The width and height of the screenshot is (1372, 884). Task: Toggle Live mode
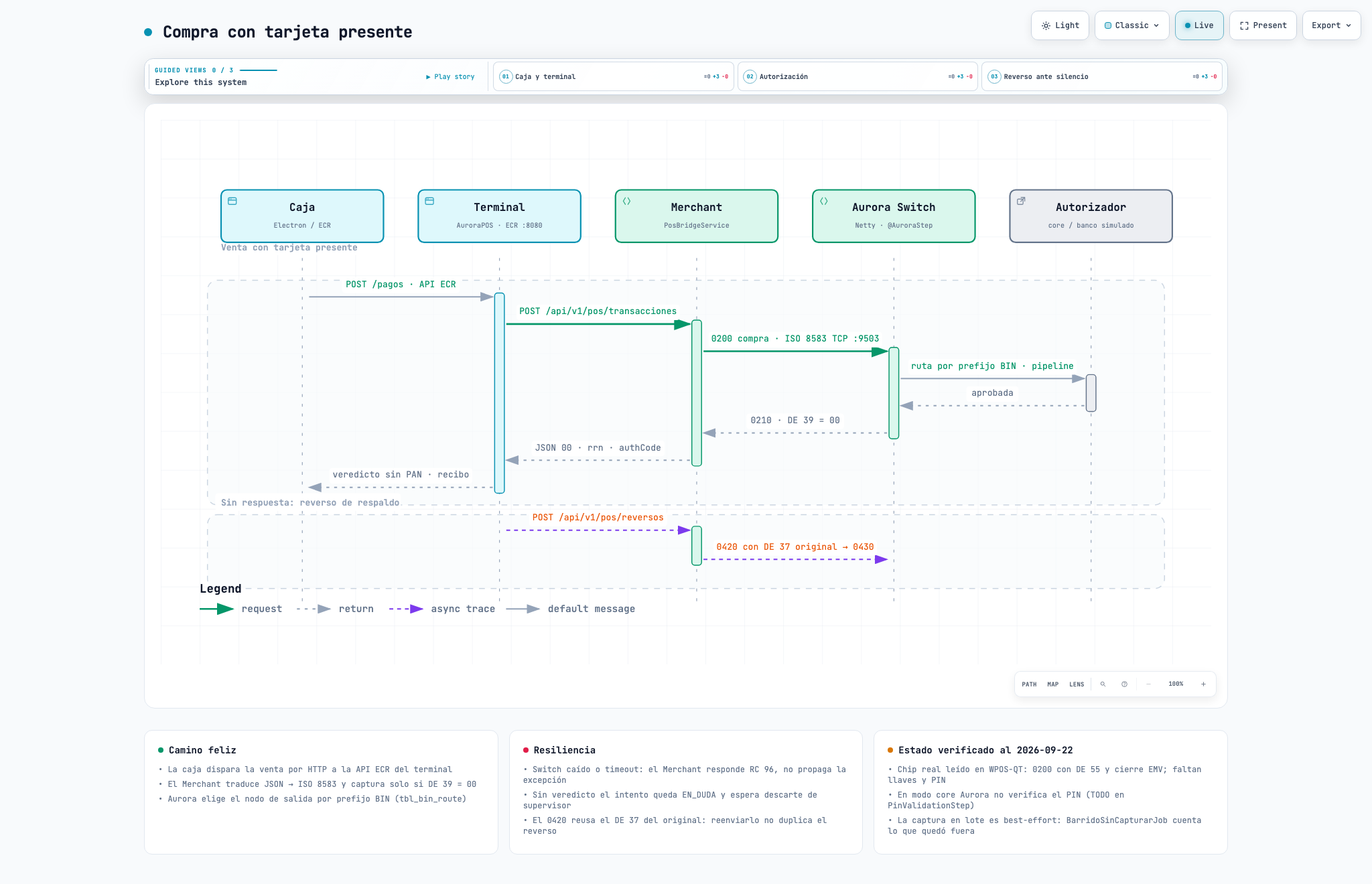[1198, 25]
